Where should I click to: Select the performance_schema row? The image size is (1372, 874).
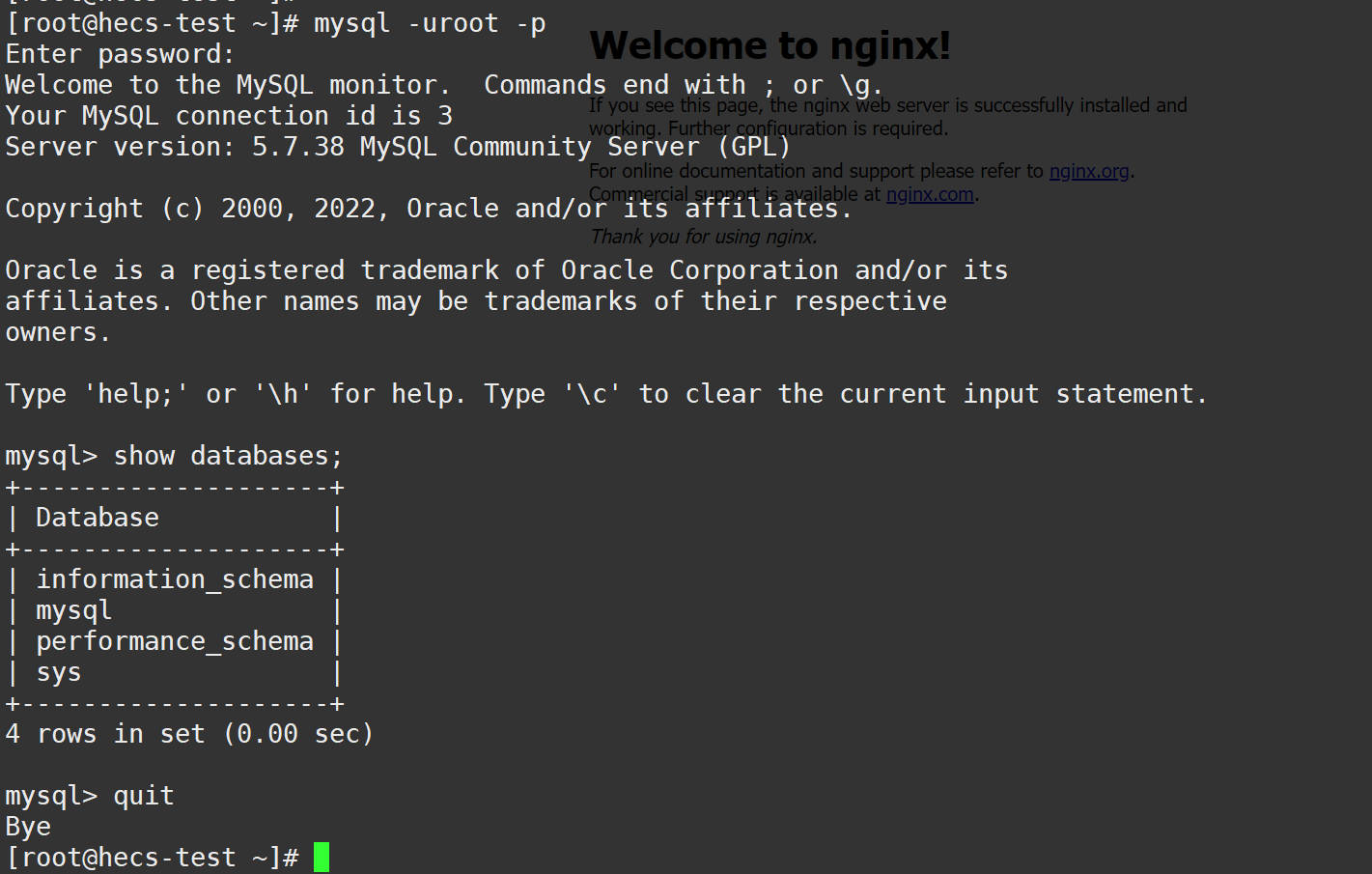click(x=175, y=641)
